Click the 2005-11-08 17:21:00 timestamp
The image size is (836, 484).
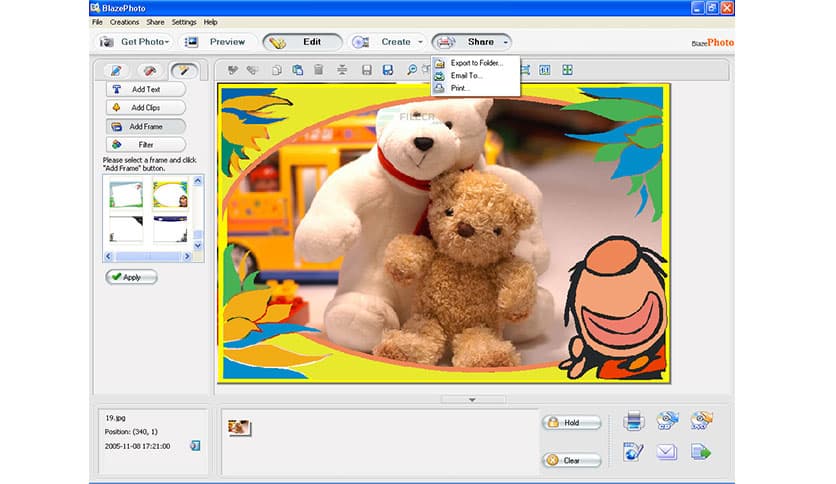(x=138, y=446)
